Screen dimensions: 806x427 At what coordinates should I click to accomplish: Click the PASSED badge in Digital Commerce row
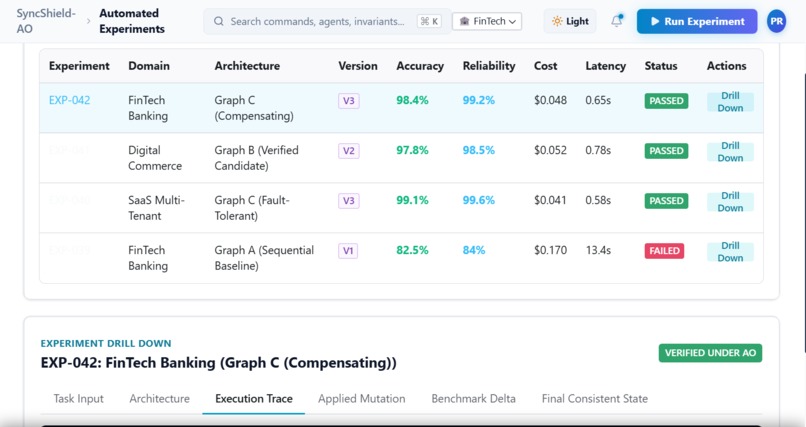pos(666,151)
